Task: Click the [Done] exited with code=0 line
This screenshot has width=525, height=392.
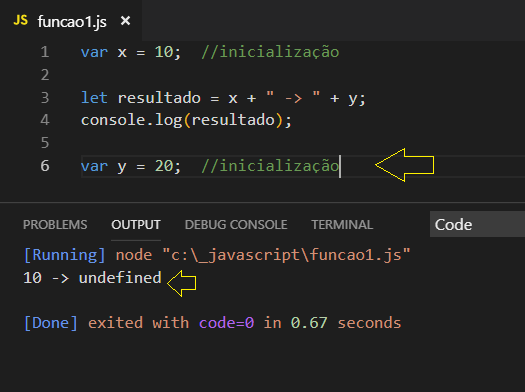Action: coord(212,323)
